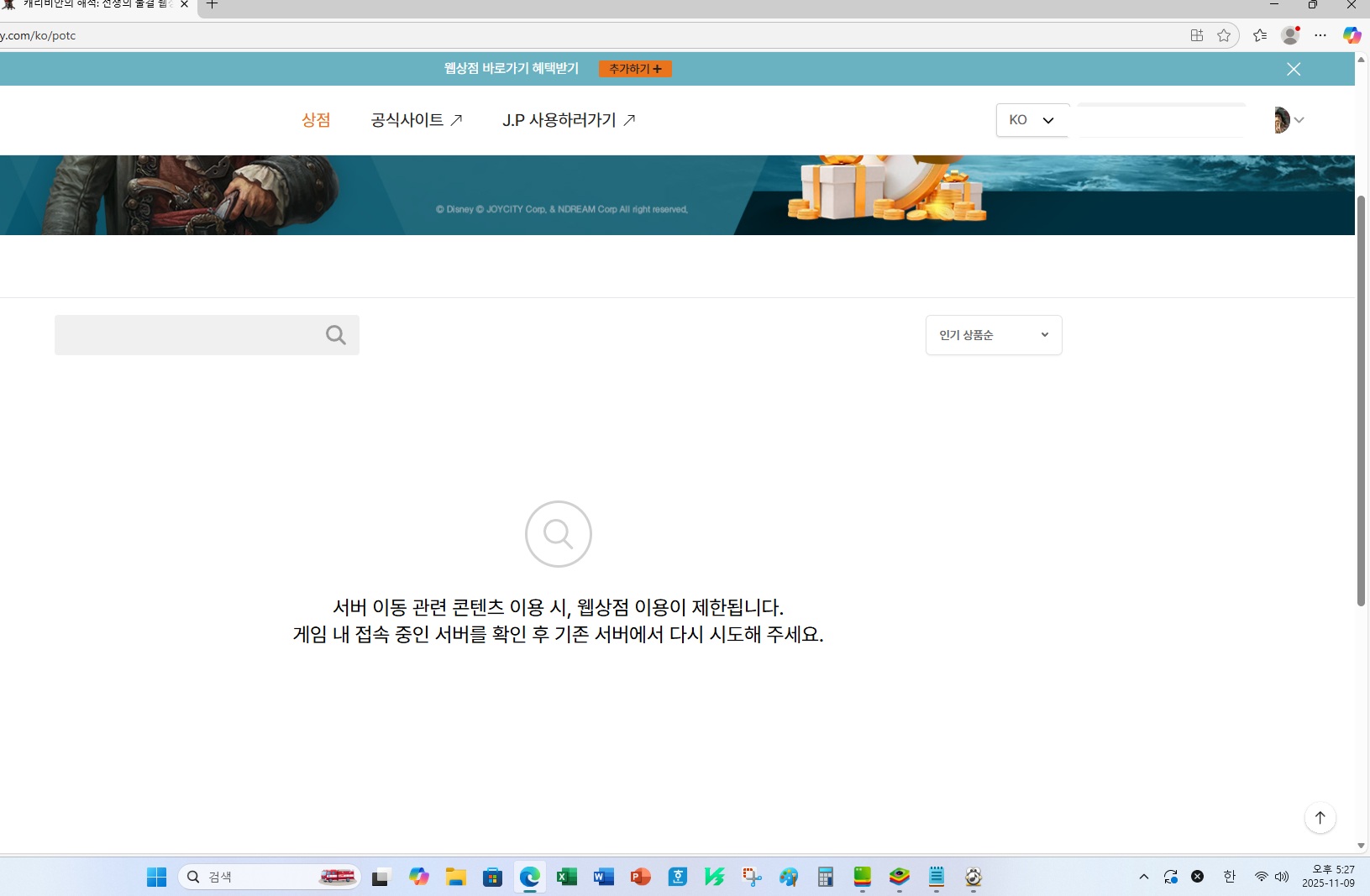Open Copilot in the Edge toolbar
This screenshot has width=1370, height=896.
pyautogui.click(x=1352, y=35)
